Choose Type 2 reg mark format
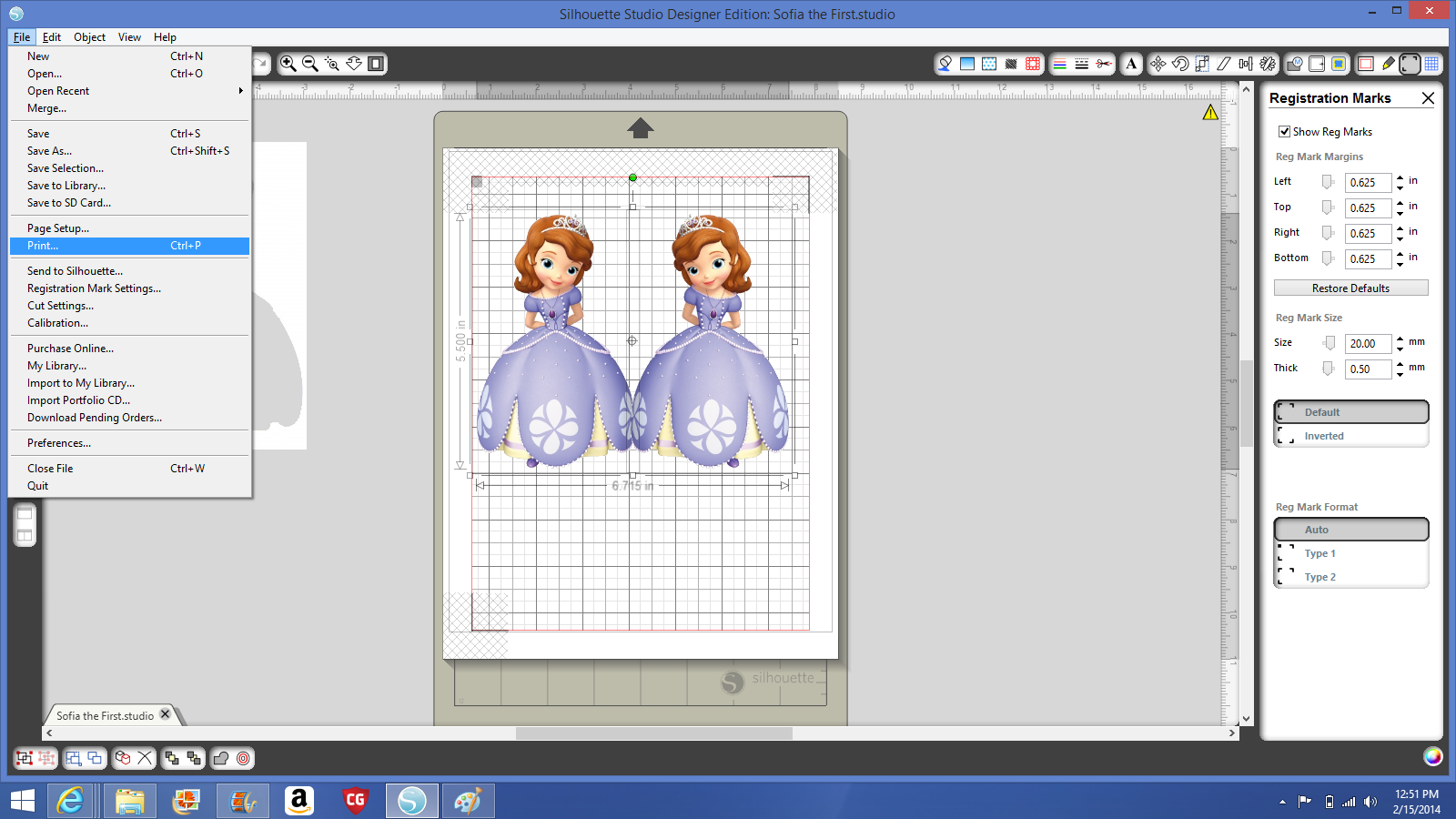Screen dimensions: 1456x819 pos(1351,577)
